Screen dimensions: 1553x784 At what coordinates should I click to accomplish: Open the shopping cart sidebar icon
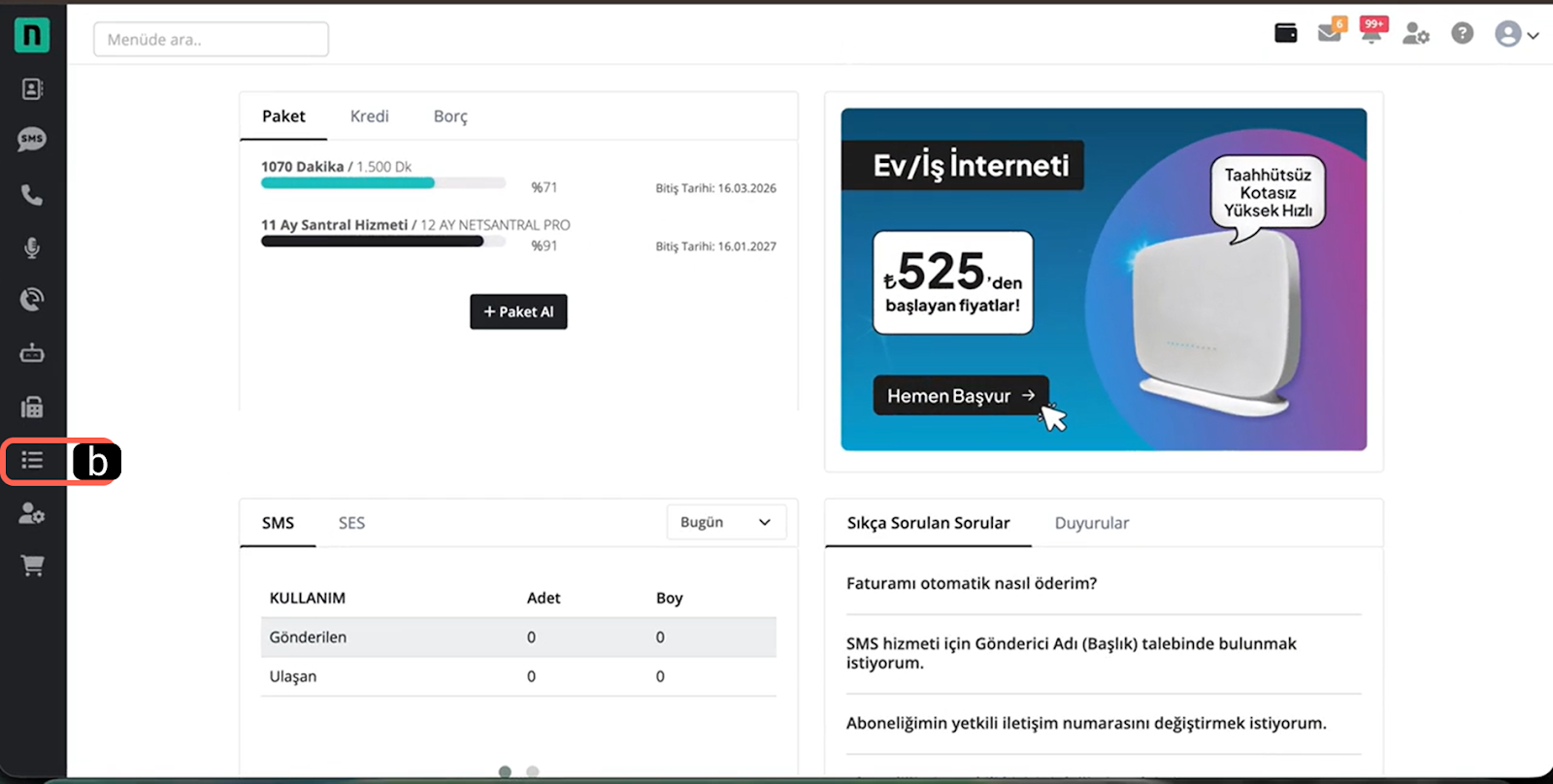point(32,566)
